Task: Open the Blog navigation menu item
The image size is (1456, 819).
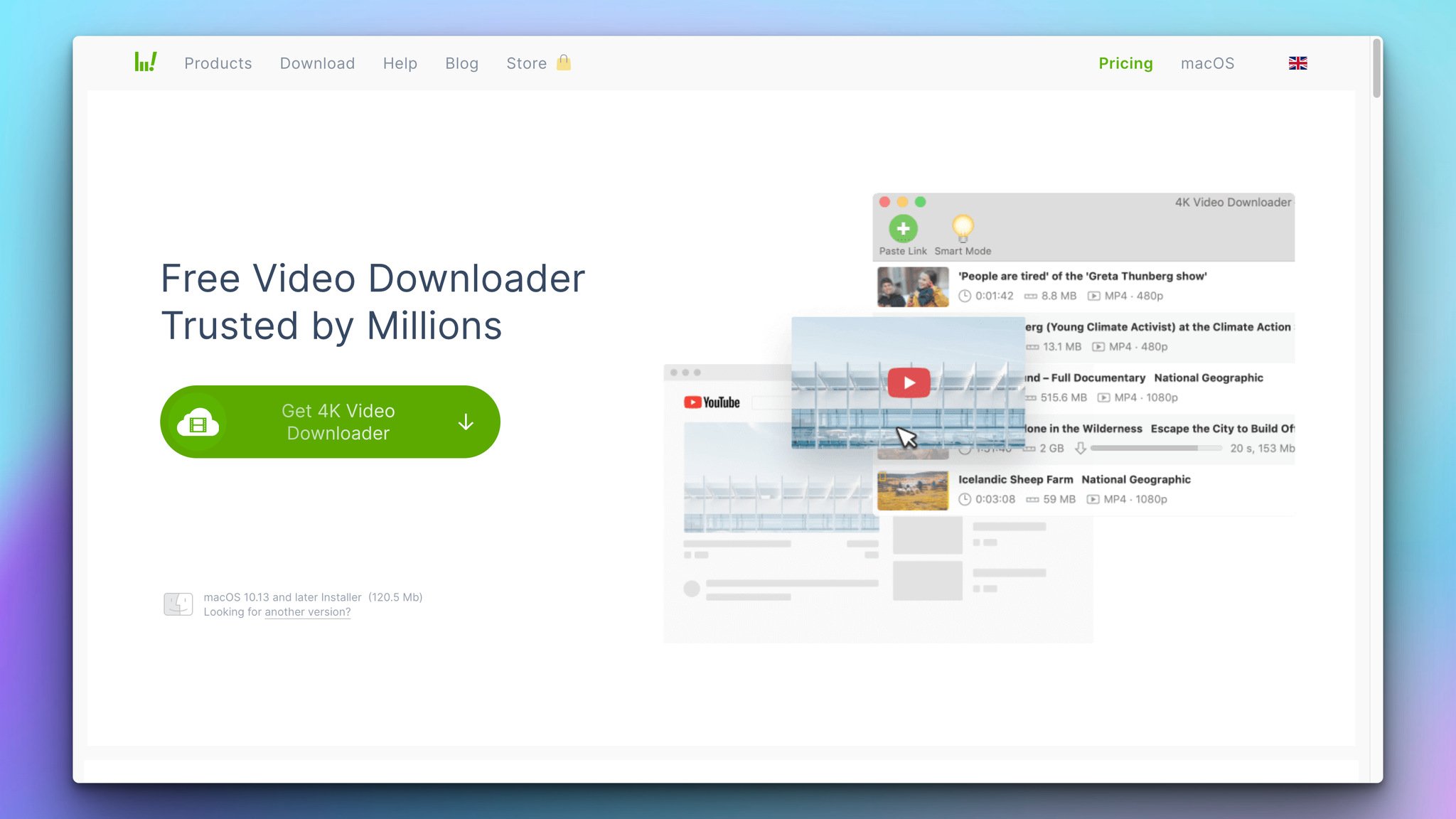Action: 462,63
